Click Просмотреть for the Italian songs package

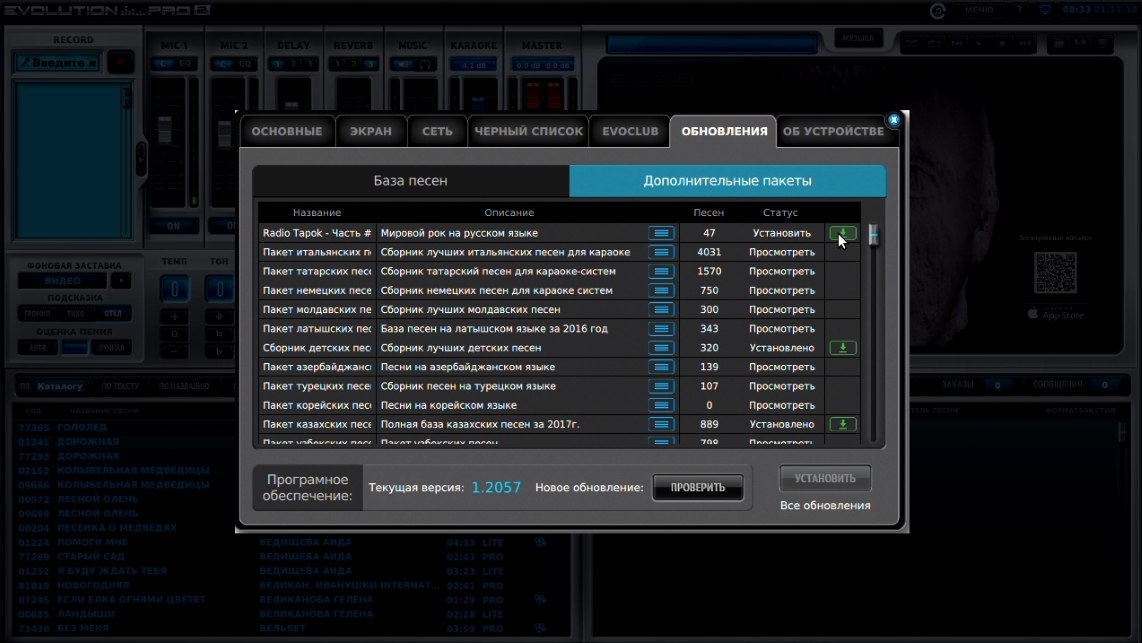click(x=781, y=252)
